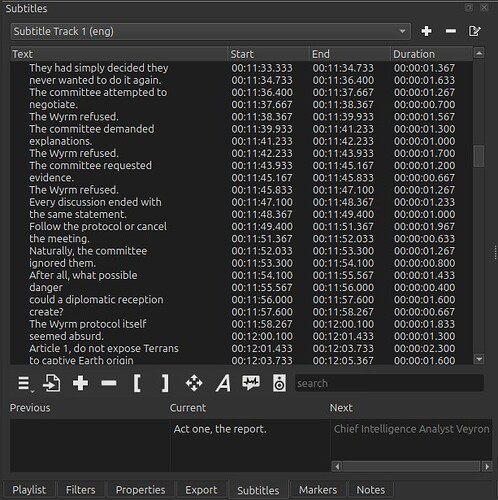
Task: Click the subtitle search field
Action: [389, 383]
